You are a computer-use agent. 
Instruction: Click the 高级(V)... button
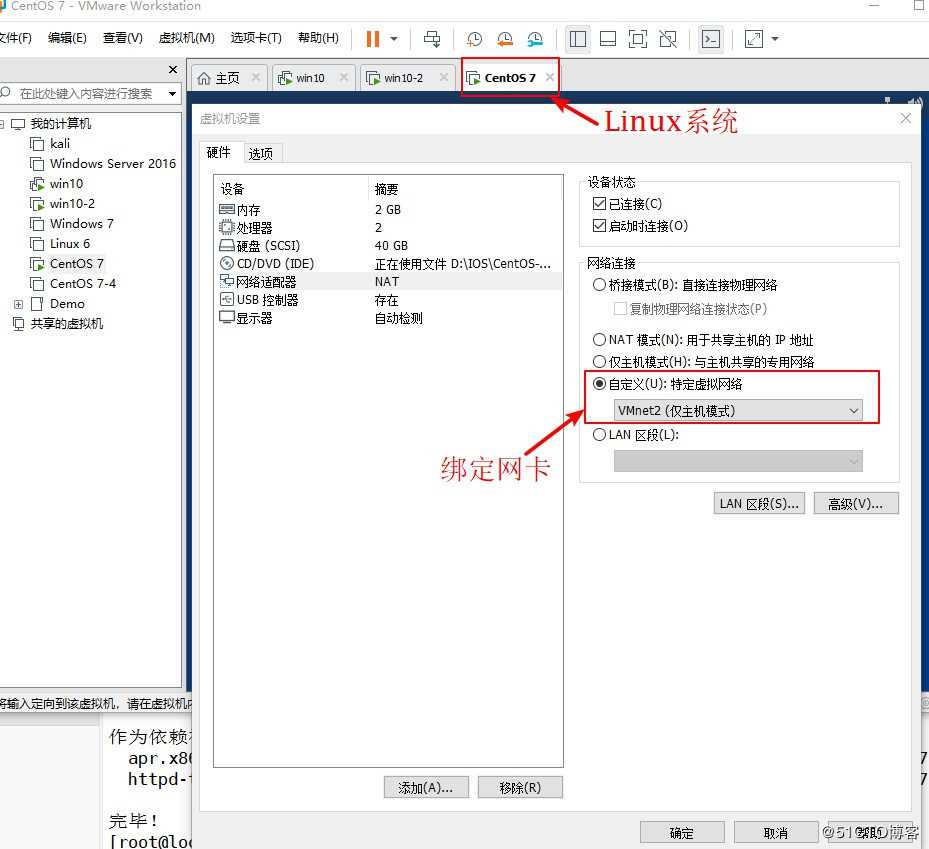[856, 504]
